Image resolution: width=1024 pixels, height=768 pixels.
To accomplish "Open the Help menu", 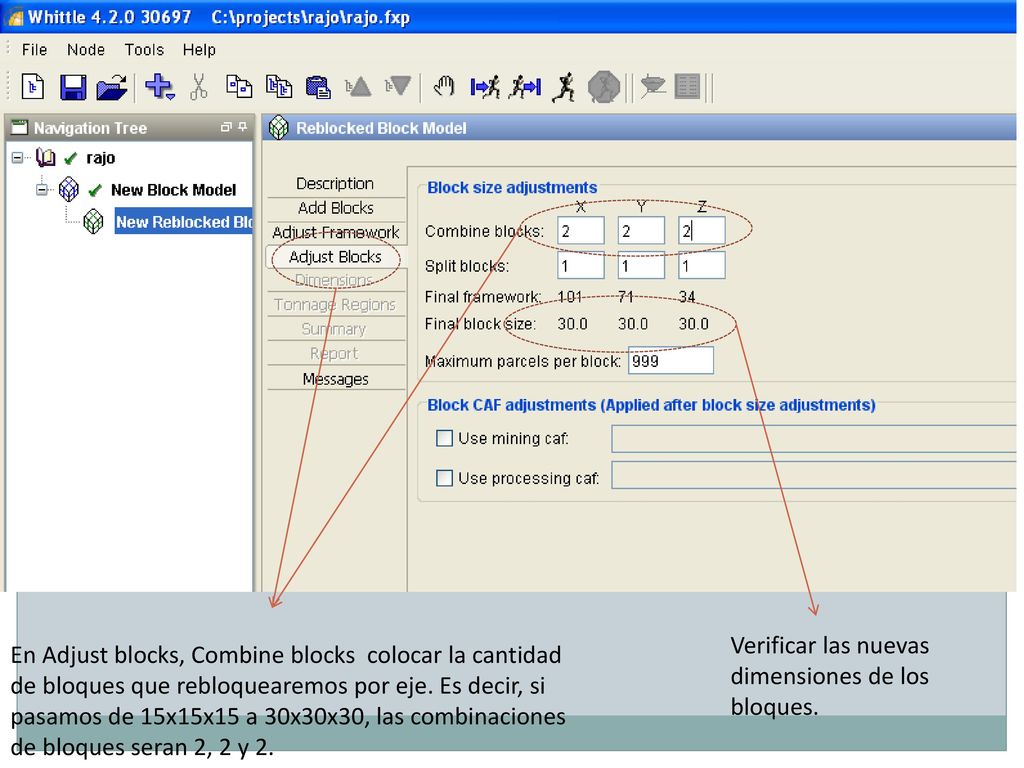I will (x=199, y=50).
